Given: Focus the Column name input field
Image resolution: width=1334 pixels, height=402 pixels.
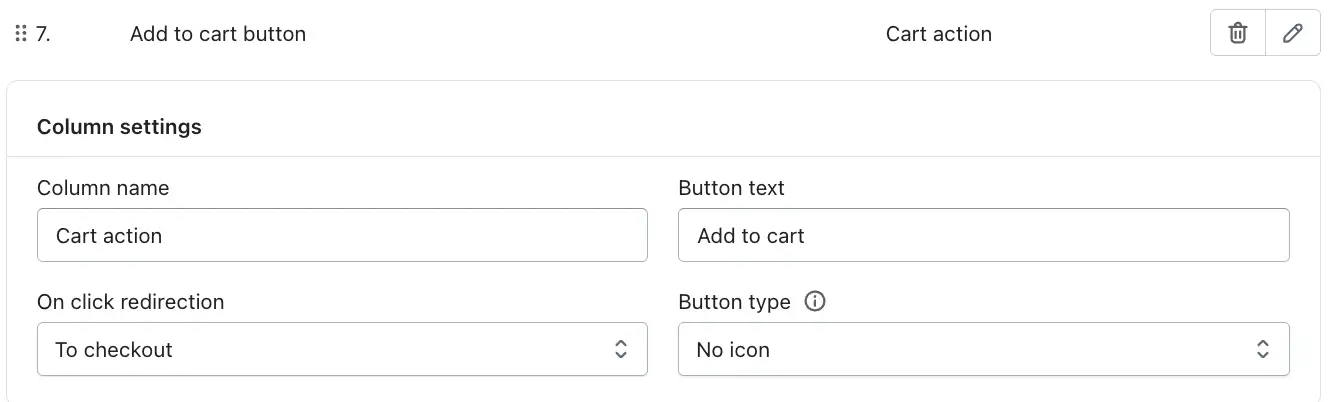Looking at the screenshot, I should click(x=342, y=235).
